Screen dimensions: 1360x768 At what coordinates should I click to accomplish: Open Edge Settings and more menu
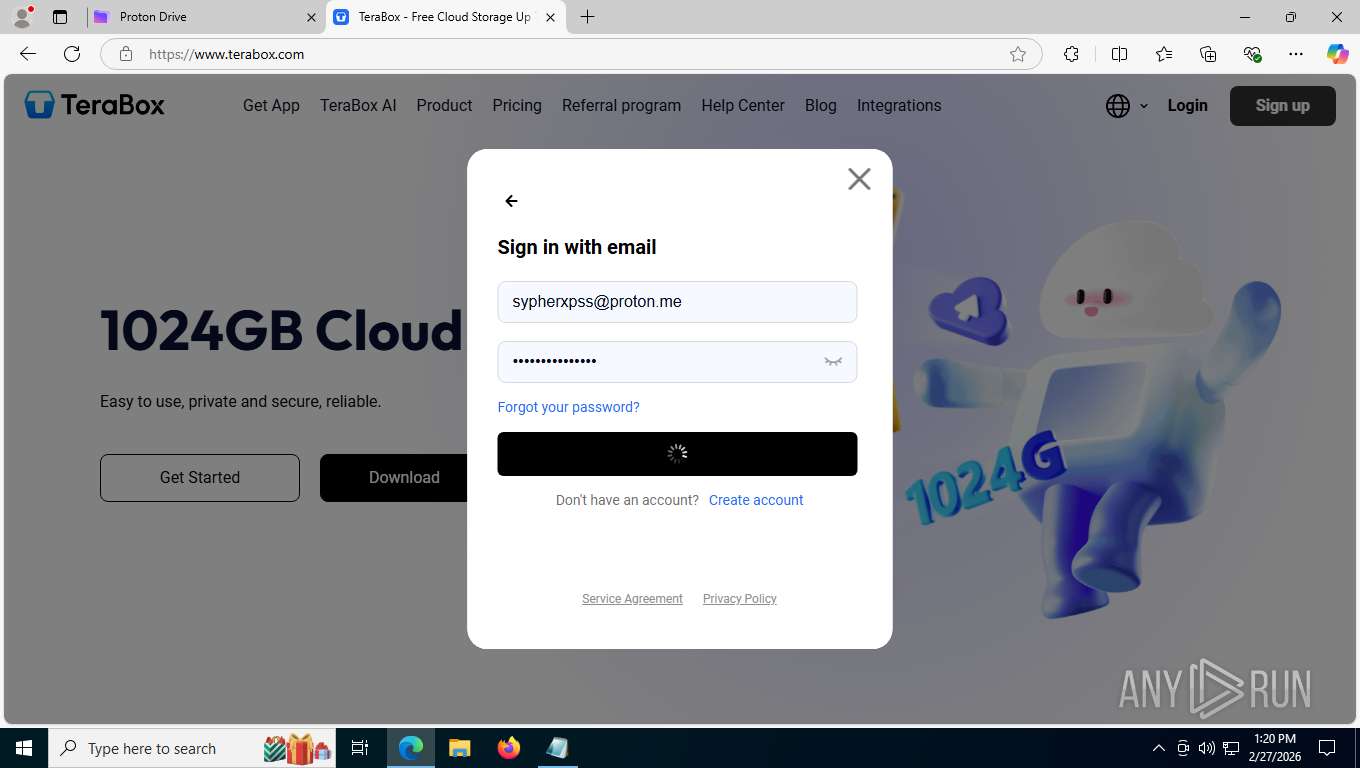coord(1296,54)
